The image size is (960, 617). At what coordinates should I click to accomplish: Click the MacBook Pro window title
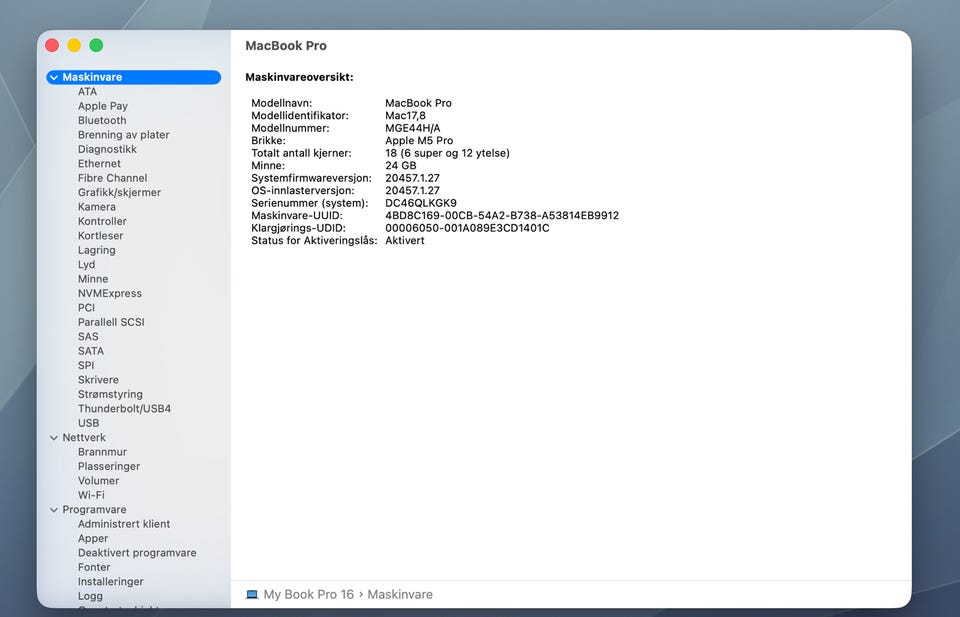286,46
